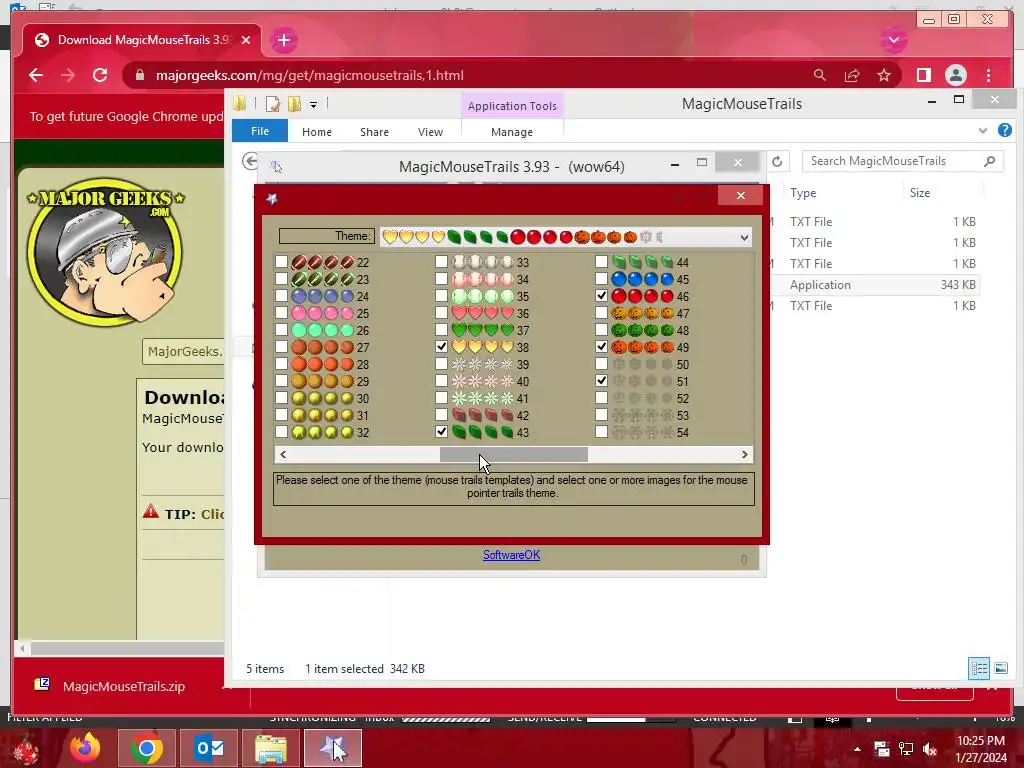
Task: Open the Theme dropdown list
Action: coord(744,237)
